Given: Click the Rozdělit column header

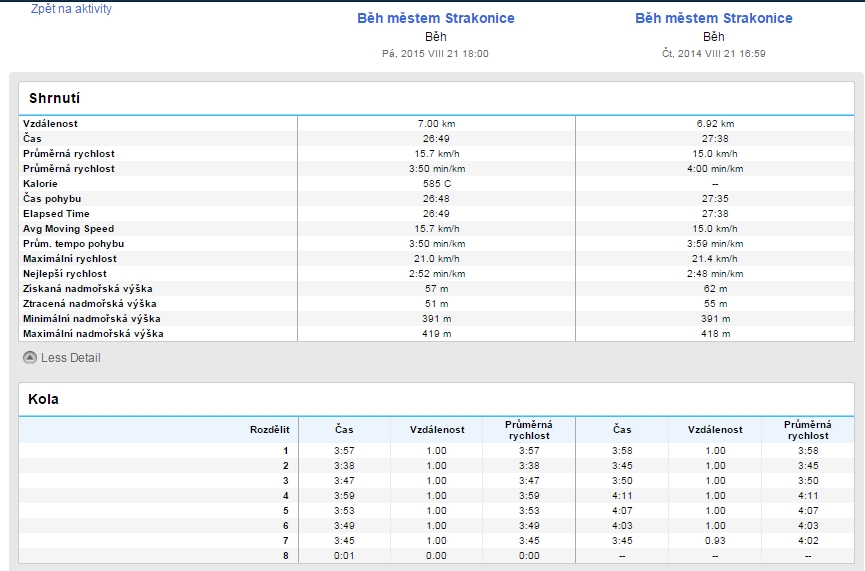Looking at the screenshot, I should point(269,430).
